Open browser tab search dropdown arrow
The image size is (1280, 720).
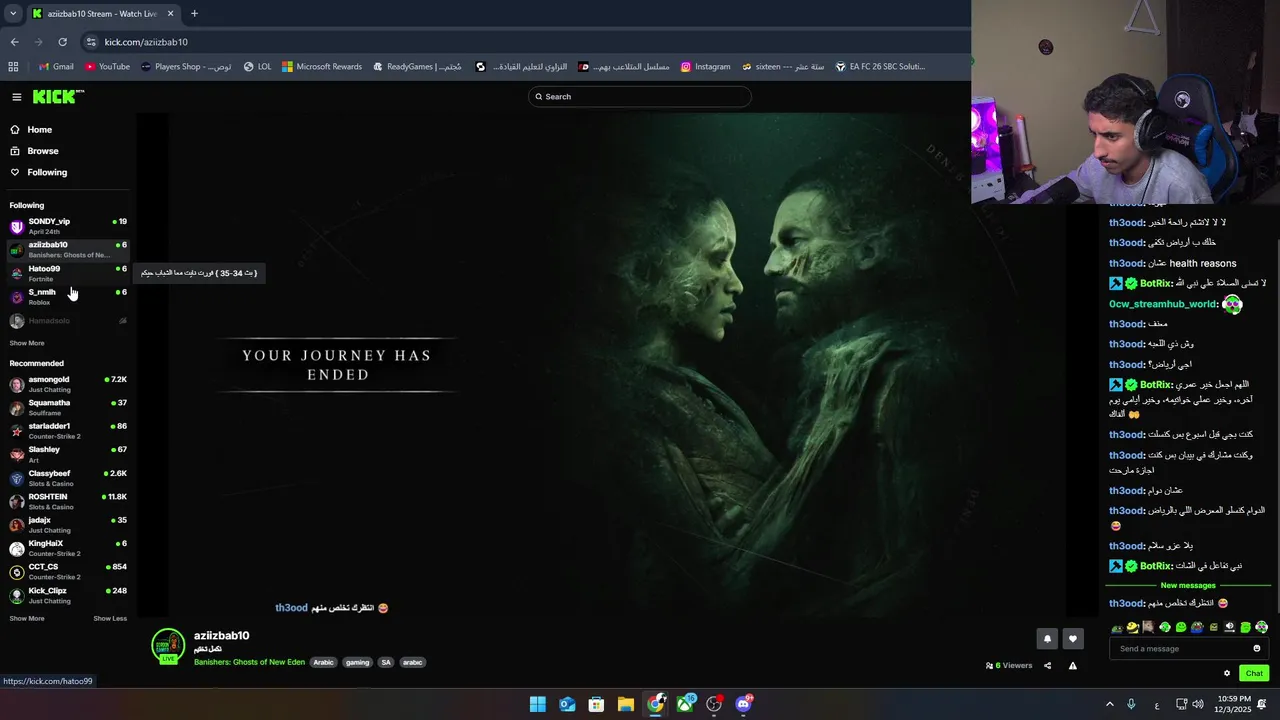click(12, 14)
